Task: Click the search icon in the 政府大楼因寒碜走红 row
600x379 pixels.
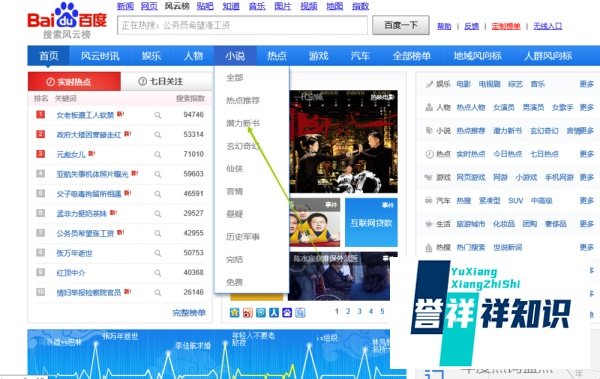Action: coord(158,135)
